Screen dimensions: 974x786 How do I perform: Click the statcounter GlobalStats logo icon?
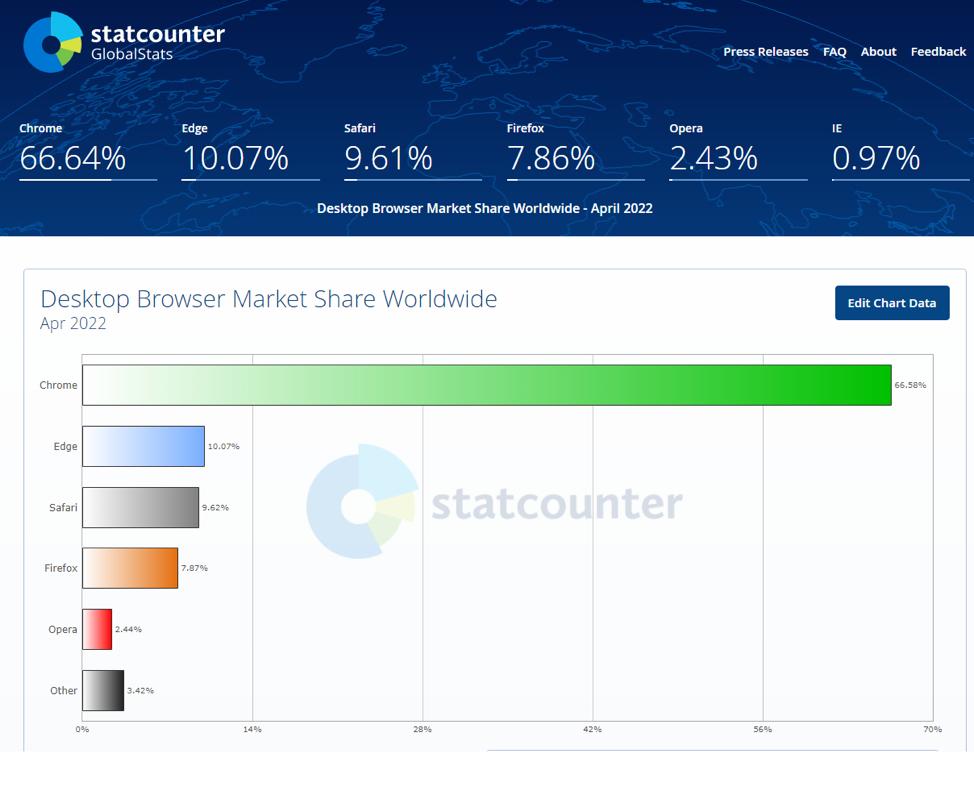[x=53, y=42]
